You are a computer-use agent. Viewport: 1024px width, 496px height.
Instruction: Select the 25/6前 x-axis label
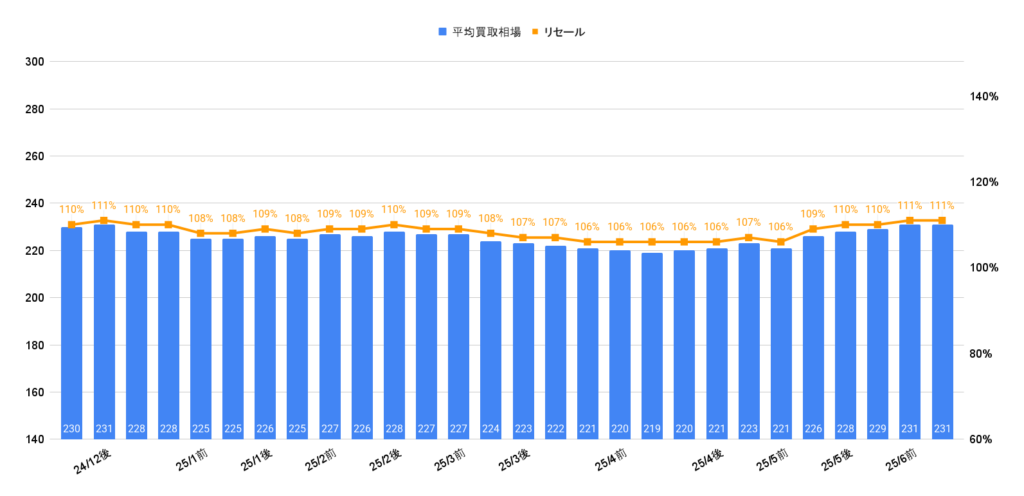(902, 461)
